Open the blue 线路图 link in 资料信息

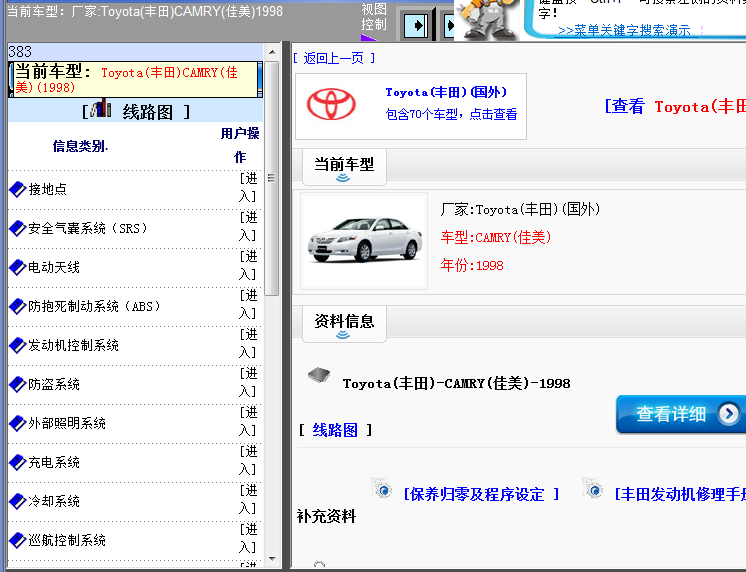[335, 430]
